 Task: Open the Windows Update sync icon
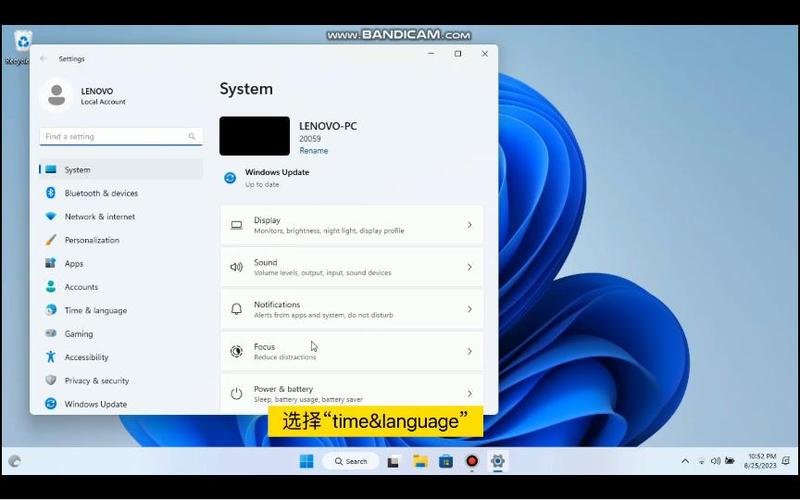click(x=51, y=404)
